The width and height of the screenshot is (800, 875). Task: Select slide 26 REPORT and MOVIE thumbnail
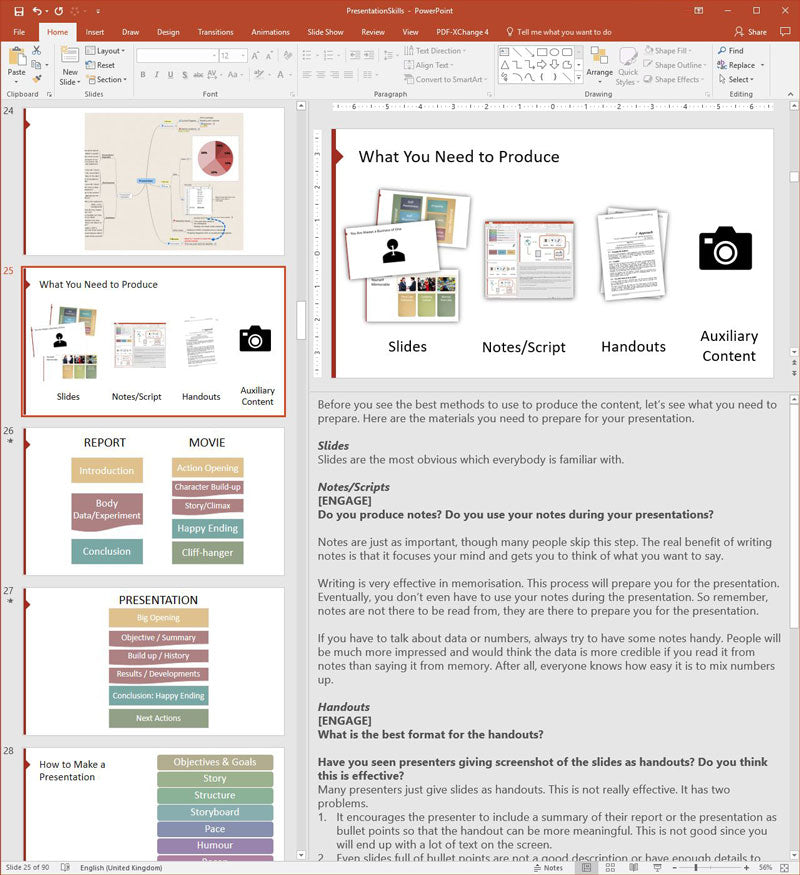154,501
